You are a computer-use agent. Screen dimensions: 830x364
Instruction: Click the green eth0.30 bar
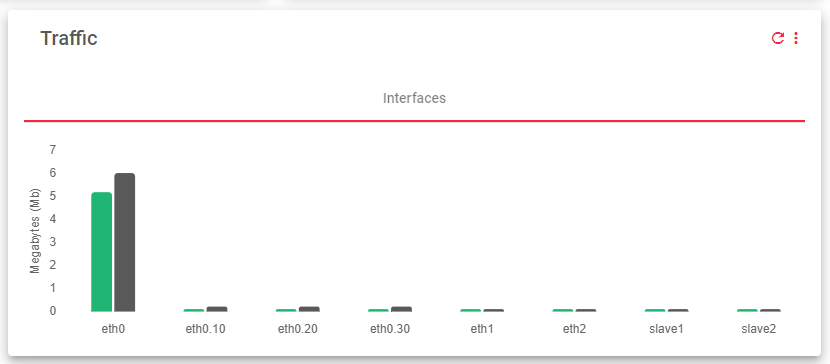click(378, 310)
